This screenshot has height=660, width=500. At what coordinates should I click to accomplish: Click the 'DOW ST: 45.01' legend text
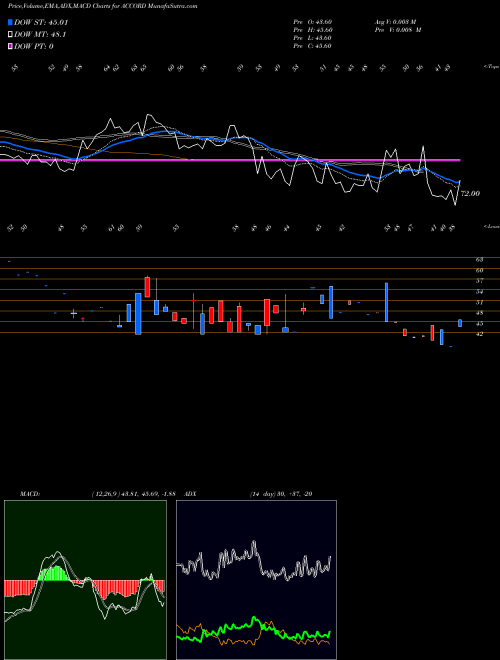tap(41, 22)
